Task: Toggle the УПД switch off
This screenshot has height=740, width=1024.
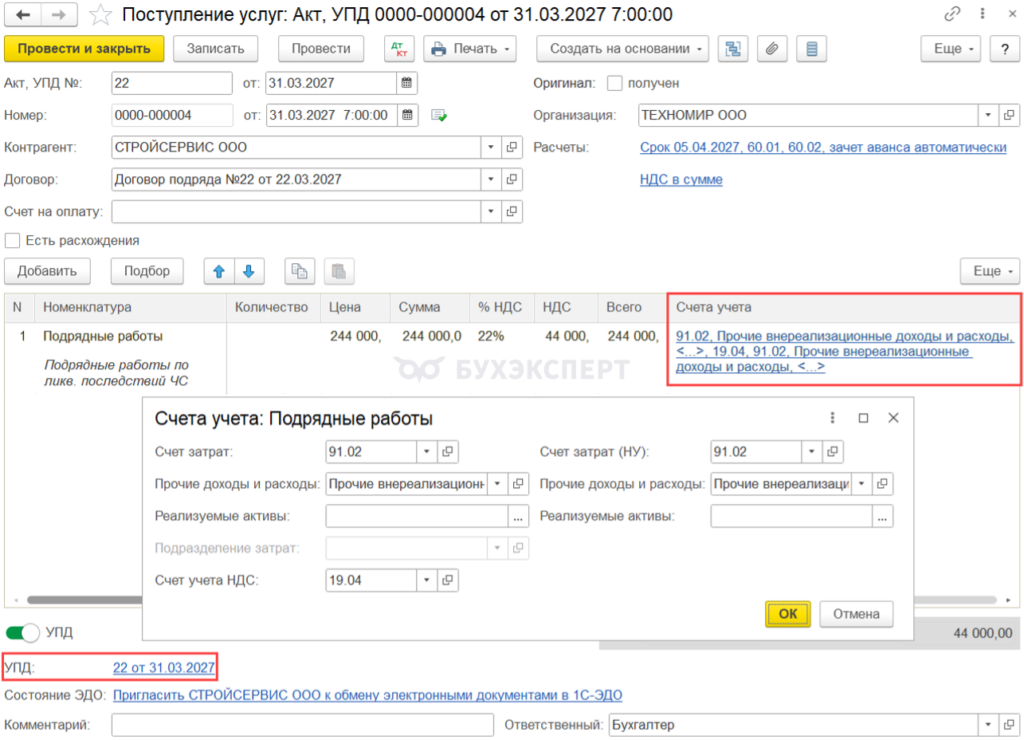Action: [22, 632]
